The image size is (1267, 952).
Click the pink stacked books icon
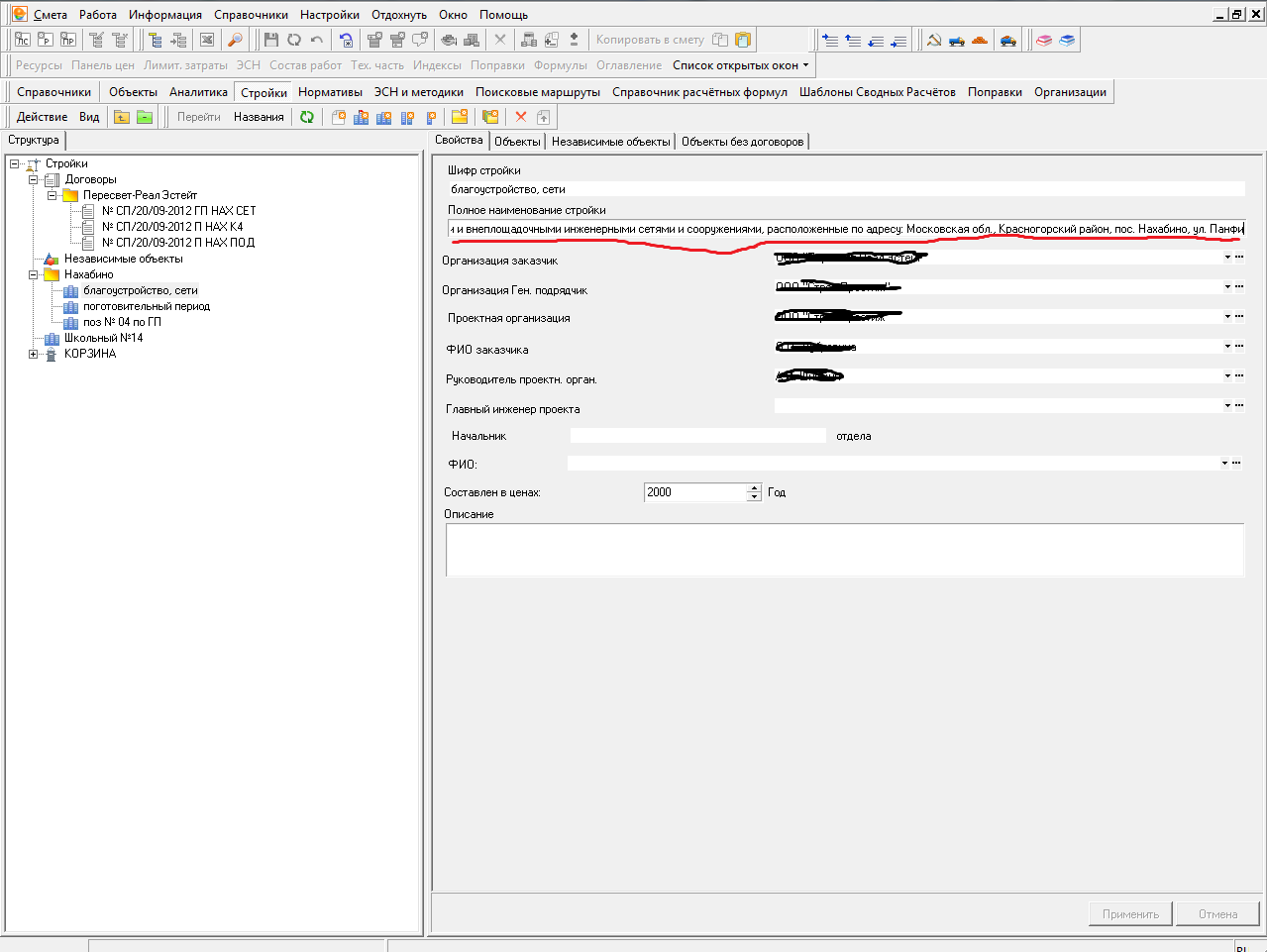click(1044, 40)
